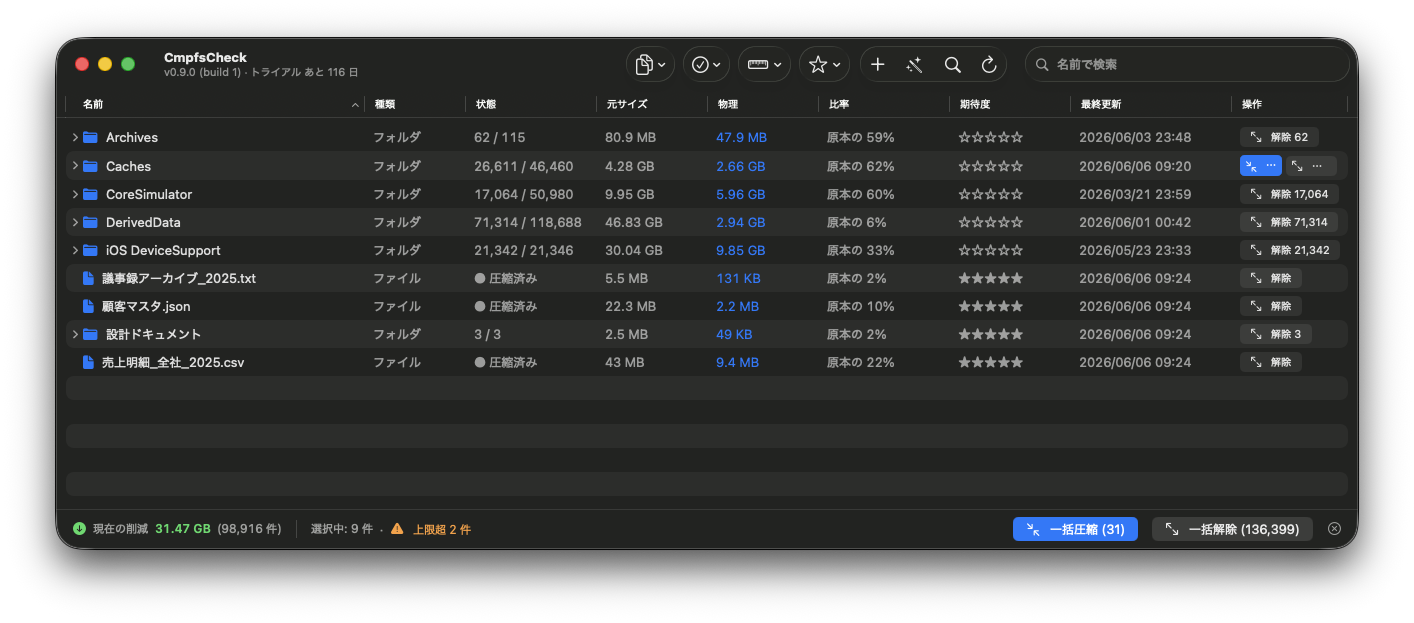Click the 31.47 GB savings value
The width and height of the screenshot is (1414, 623).
[183, 529]
